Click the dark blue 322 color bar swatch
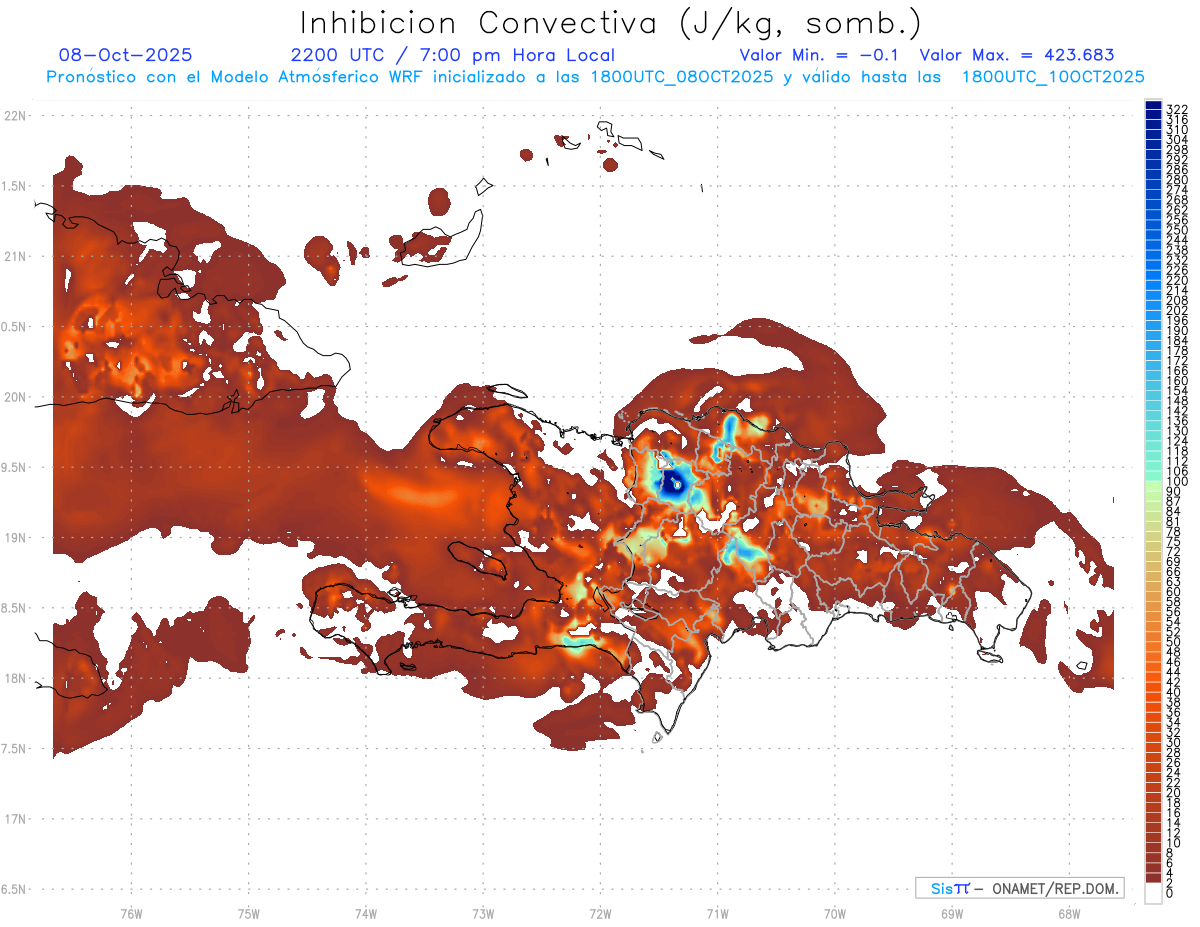This screenshot has height=927, width=1200. pos(1153,106)
